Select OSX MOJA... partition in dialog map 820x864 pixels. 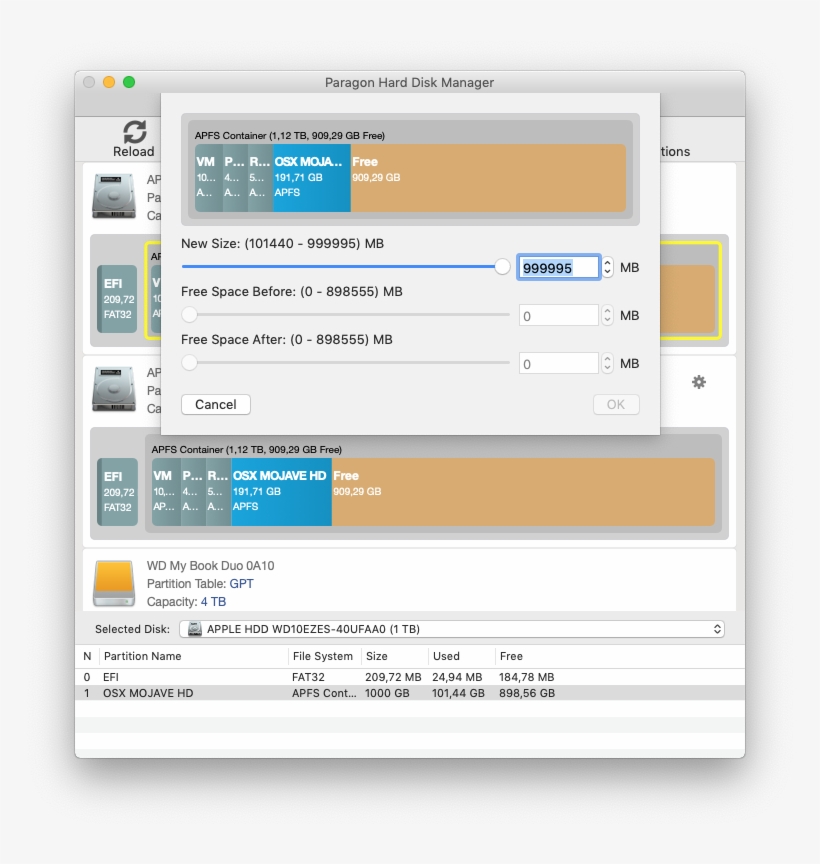(x=312, y=177)
